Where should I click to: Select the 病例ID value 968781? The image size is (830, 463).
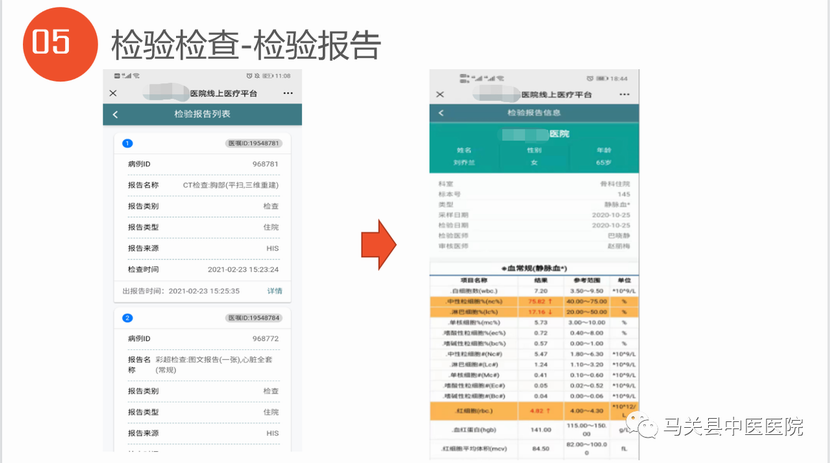(265, 164)
